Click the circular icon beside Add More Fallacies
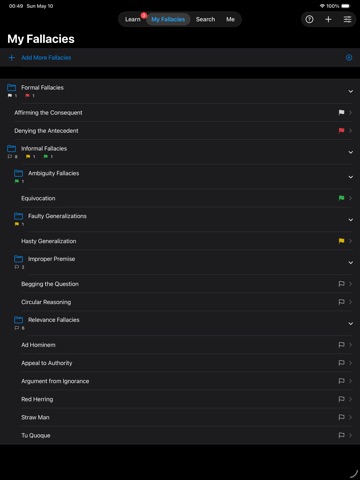 coord(349,58)
